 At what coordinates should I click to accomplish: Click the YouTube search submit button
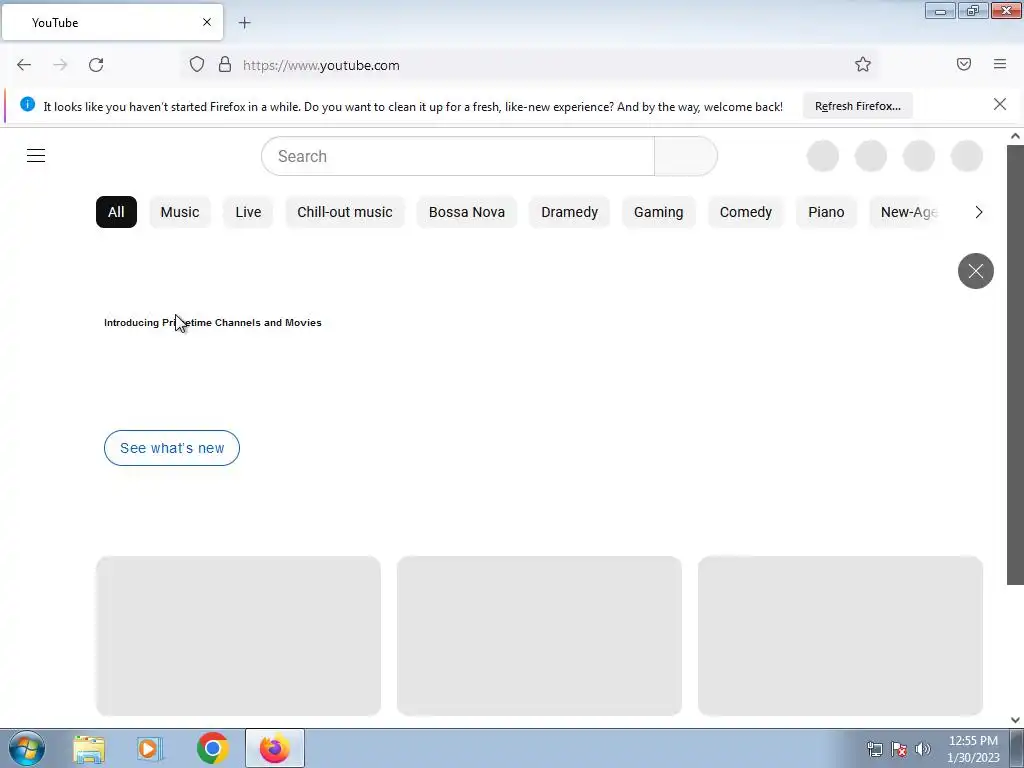click(686, 156)
